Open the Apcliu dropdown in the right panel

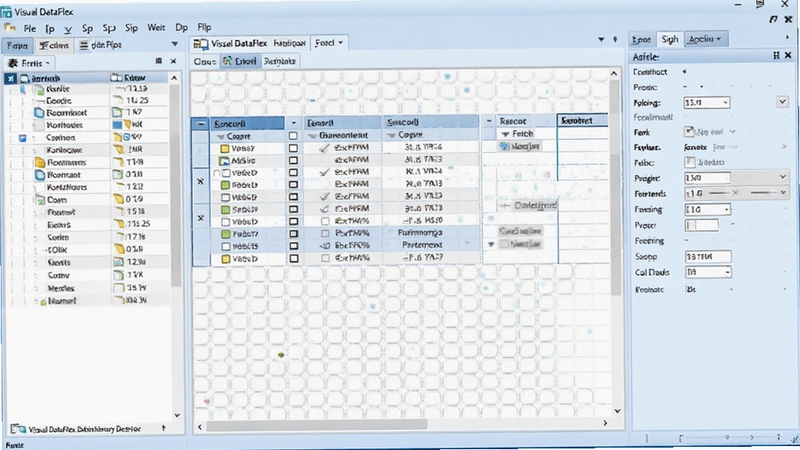tap(705, 39)
